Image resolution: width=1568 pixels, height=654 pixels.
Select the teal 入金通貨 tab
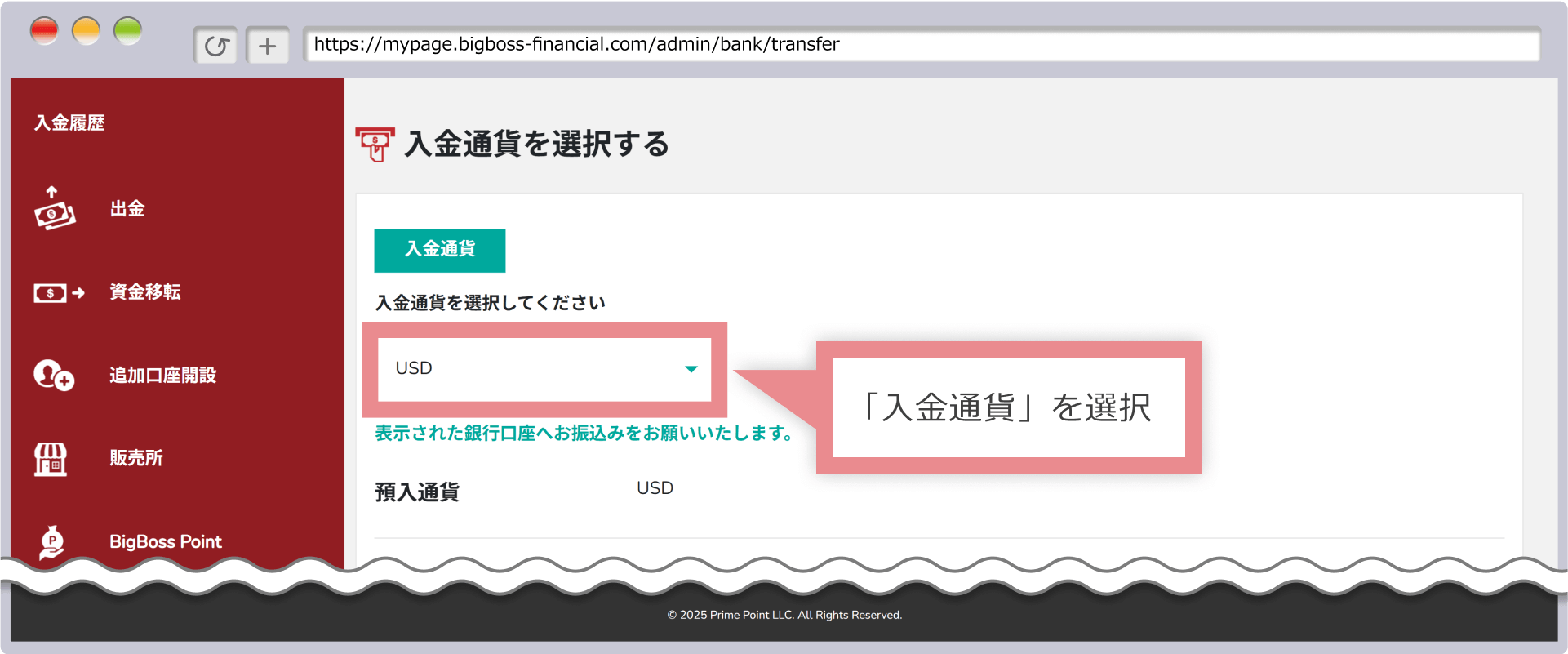click(439, 250)
